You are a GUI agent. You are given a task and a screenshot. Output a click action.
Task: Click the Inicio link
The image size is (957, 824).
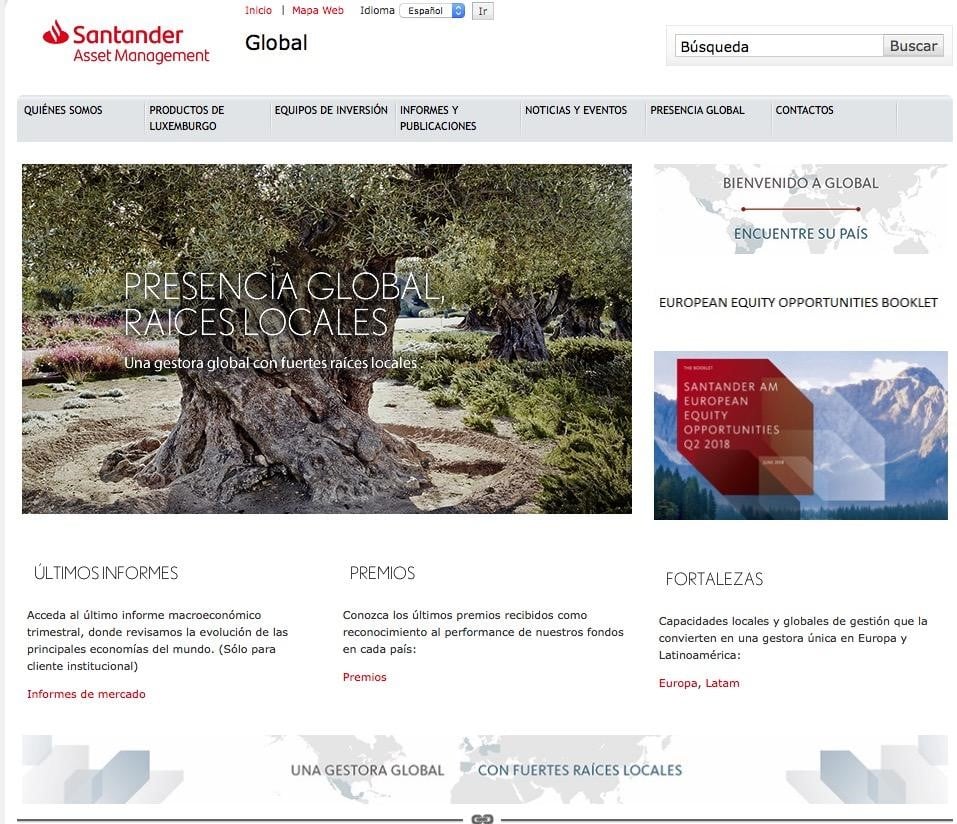click(258, 10)
